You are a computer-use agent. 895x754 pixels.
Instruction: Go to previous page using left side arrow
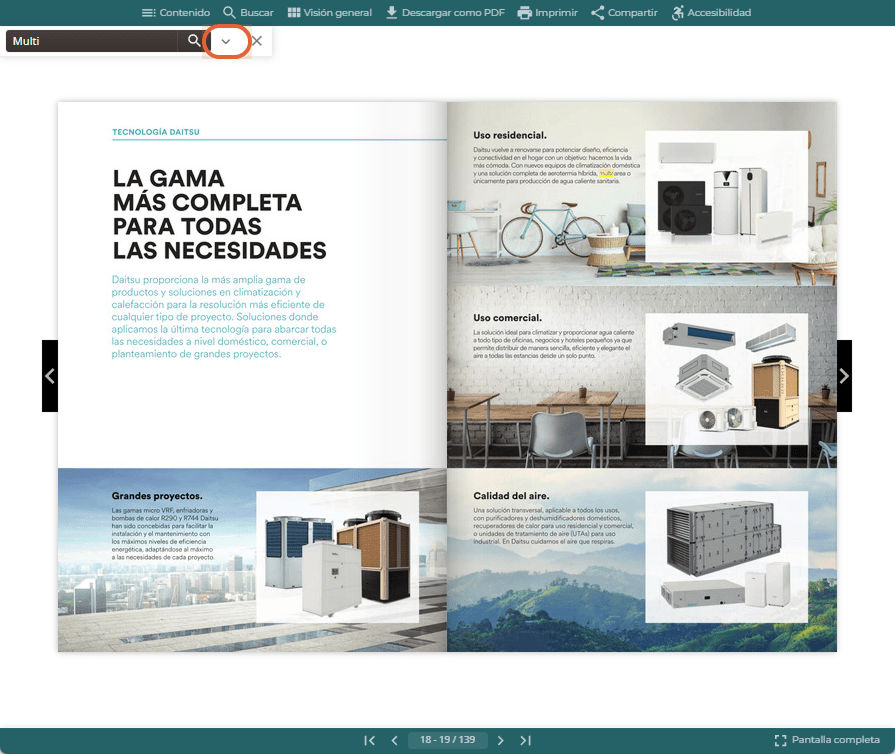(x=50, y=376)
